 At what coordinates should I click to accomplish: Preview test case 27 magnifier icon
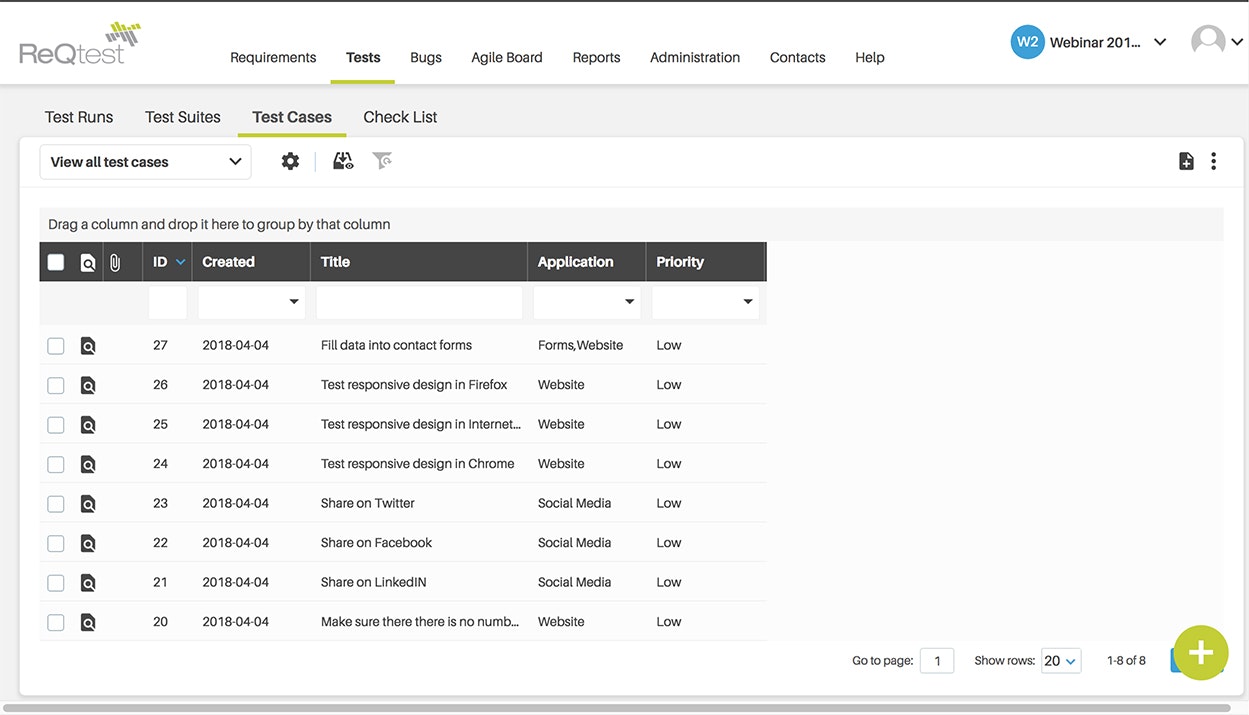88,346
